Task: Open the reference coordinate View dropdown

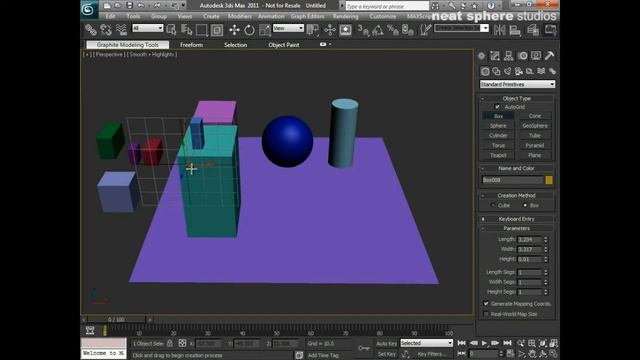Action: click(288, 28)
